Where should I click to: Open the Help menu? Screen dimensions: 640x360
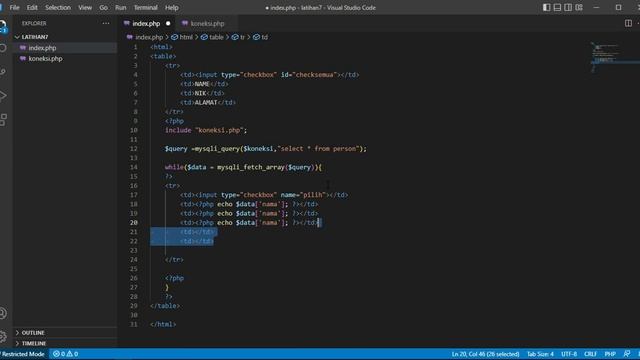(172, 7)
